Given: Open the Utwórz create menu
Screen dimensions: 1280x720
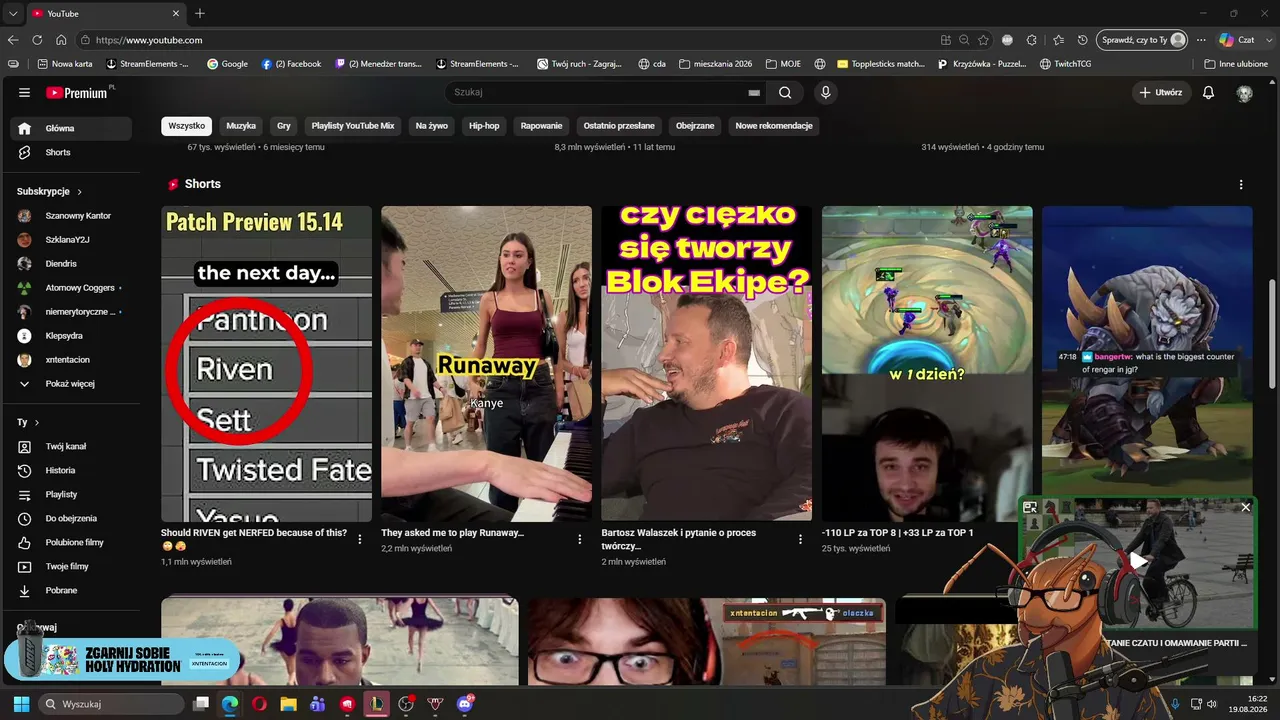Looking at the screenshot, I should 1161,93.
